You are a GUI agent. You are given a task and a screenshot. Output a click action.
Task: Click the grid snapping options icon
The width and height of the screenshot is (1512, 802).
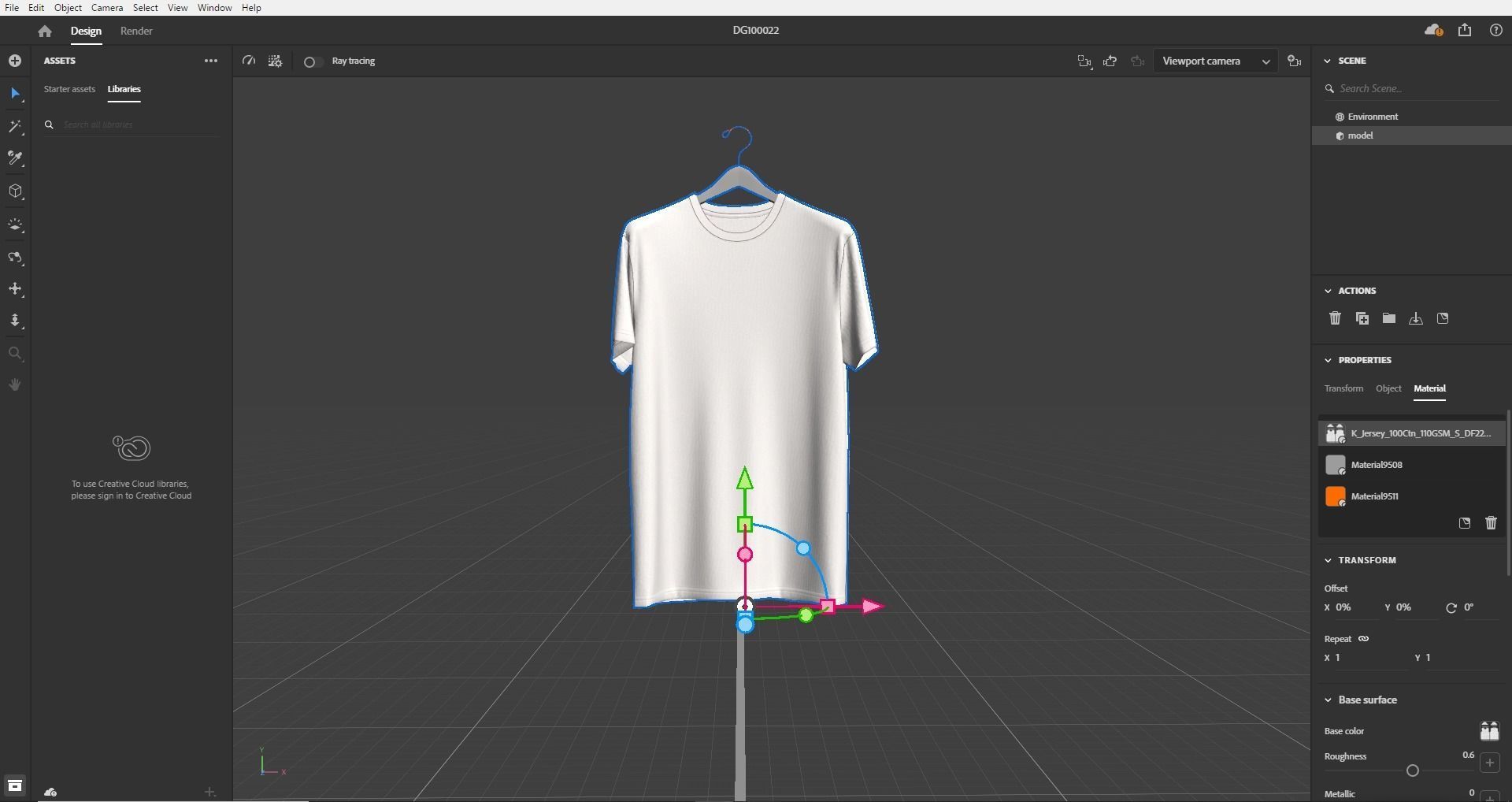(275, 61)
